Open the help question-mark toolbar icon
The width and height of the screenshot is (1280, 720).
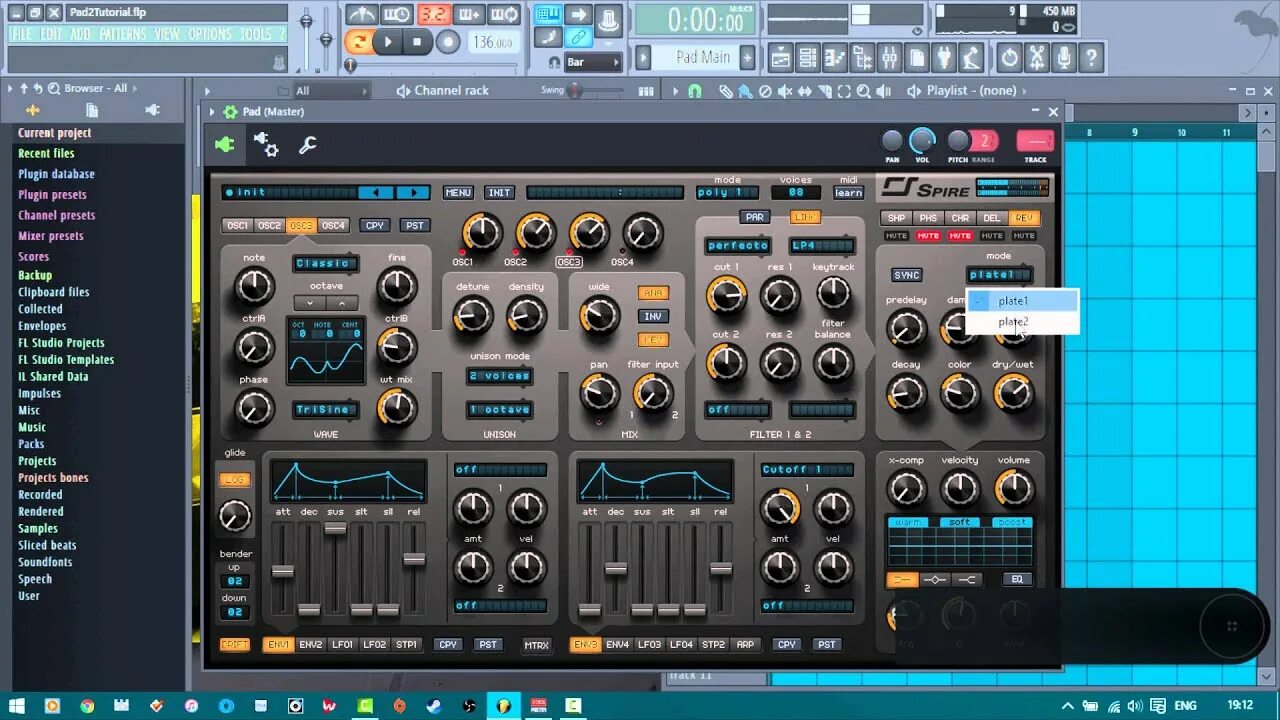1092,58
